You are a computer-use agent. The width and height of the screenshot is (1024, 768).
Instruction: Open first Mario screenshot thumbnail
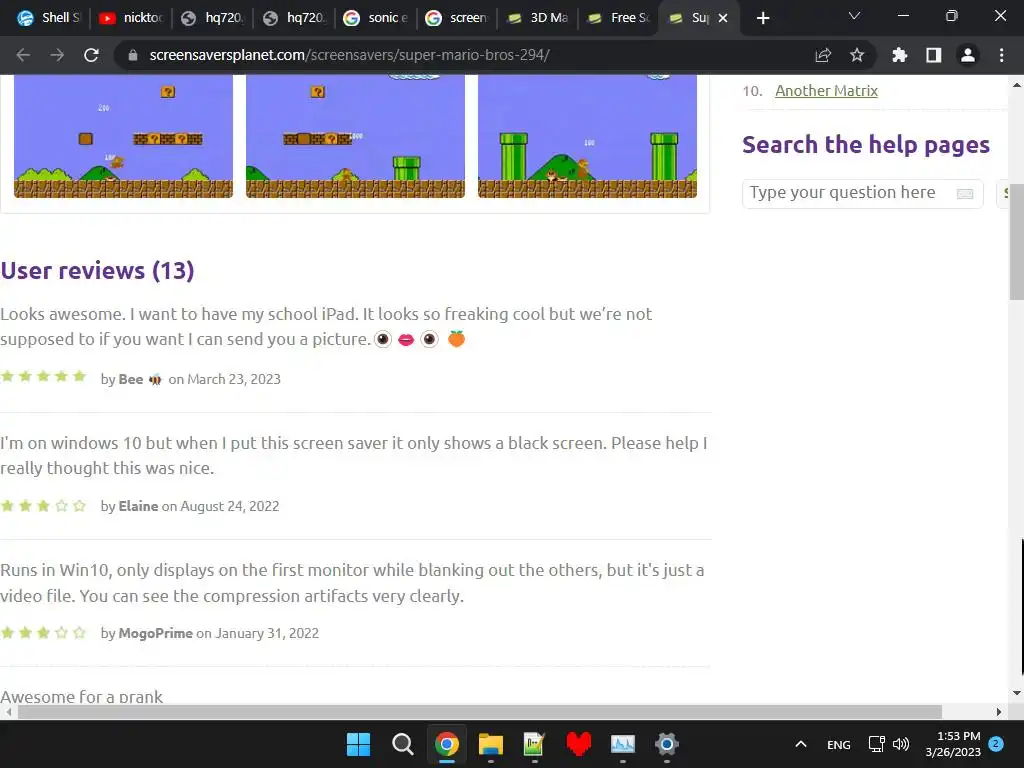pyautogui.click(x=123, y=136)
